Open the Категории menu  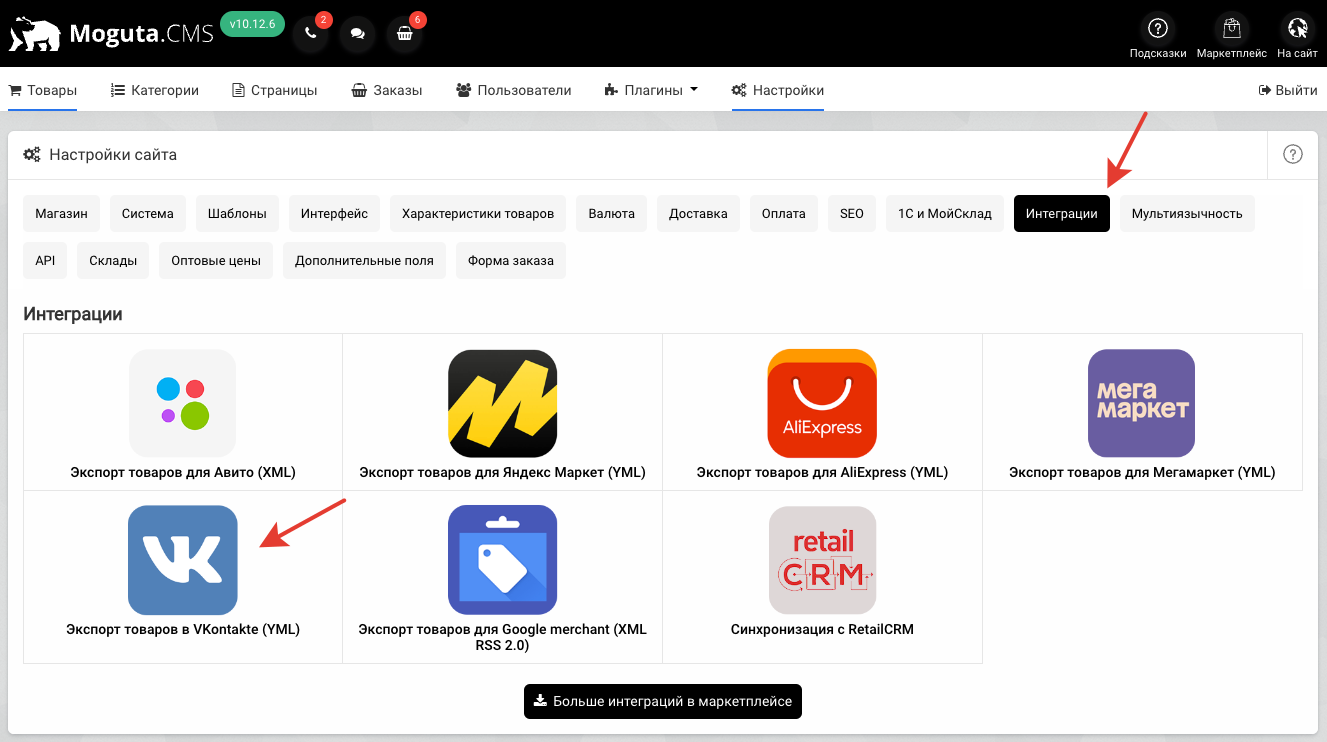pos(155,90)
